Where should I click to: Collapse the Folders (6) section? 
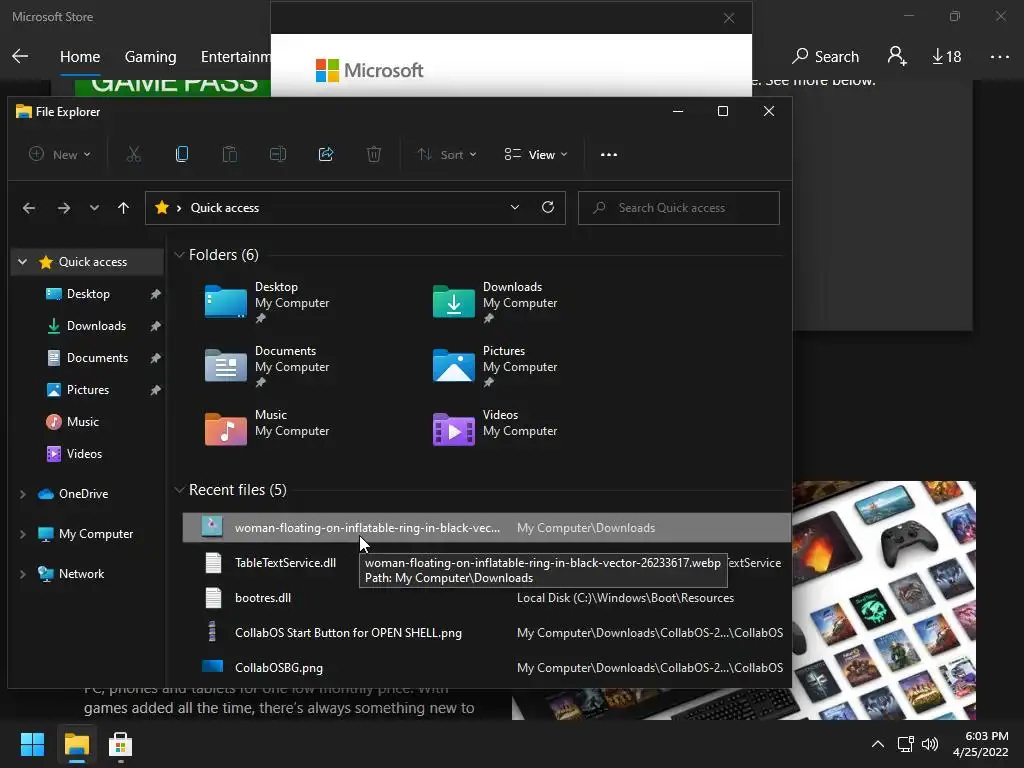click(x=179, y=255)
